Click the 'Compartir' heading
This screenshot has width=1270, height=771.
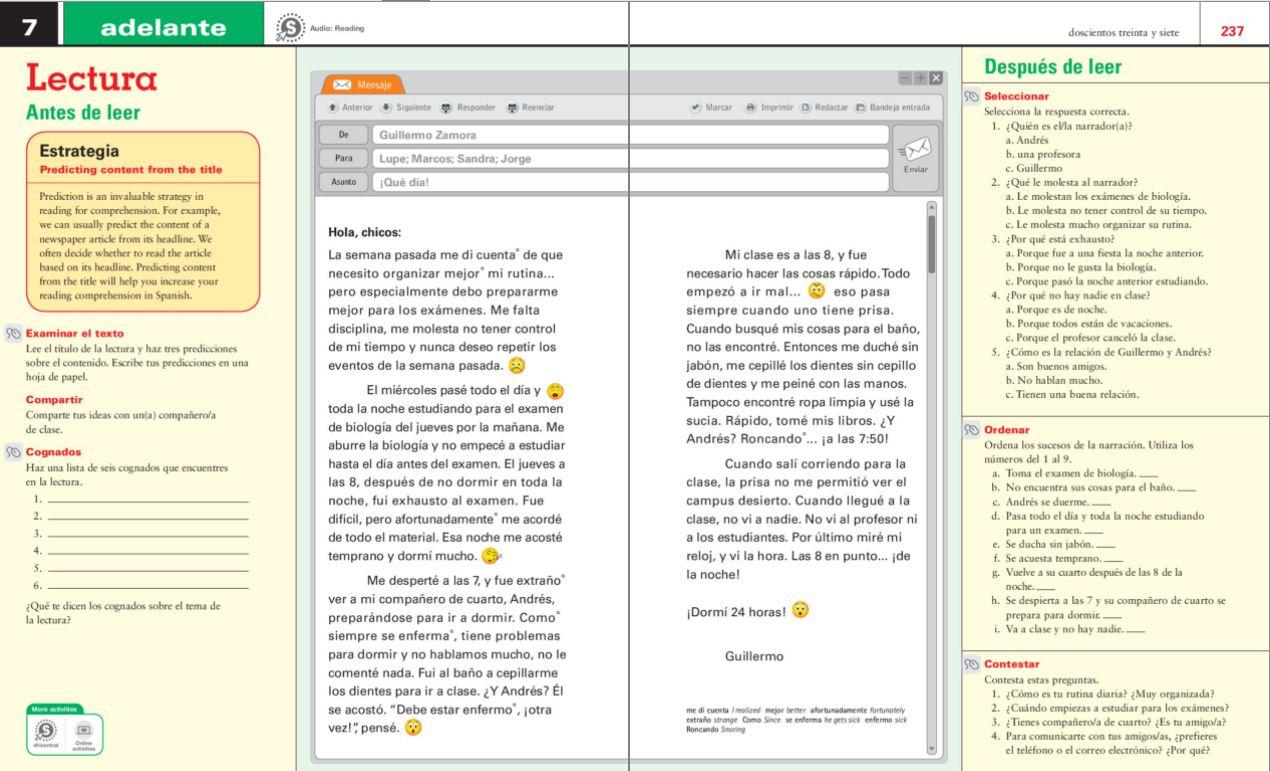click(x=54, y=398)
